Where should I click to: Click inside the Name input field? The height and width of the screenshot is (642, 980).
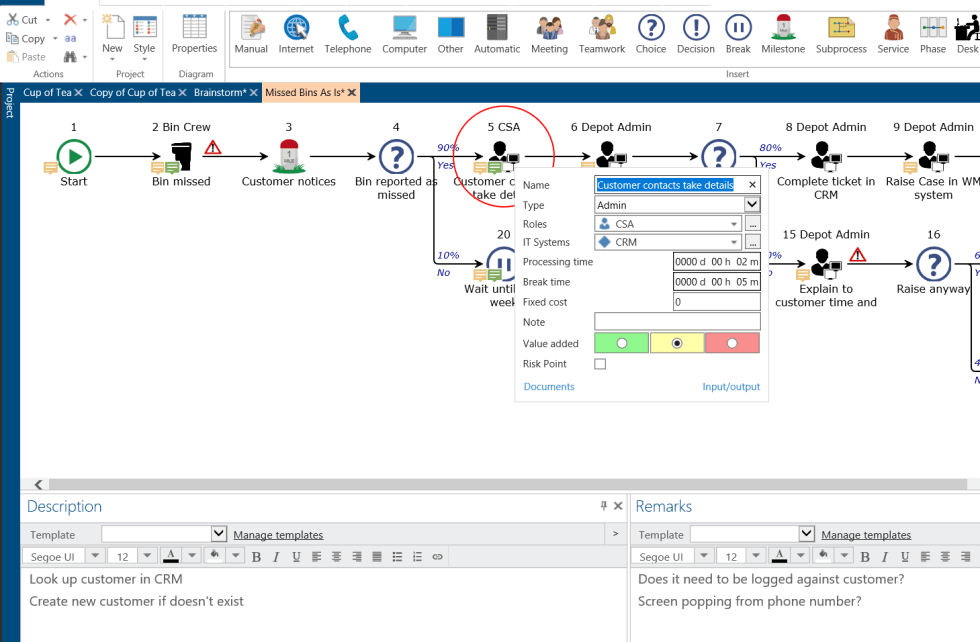pos(665,184)
